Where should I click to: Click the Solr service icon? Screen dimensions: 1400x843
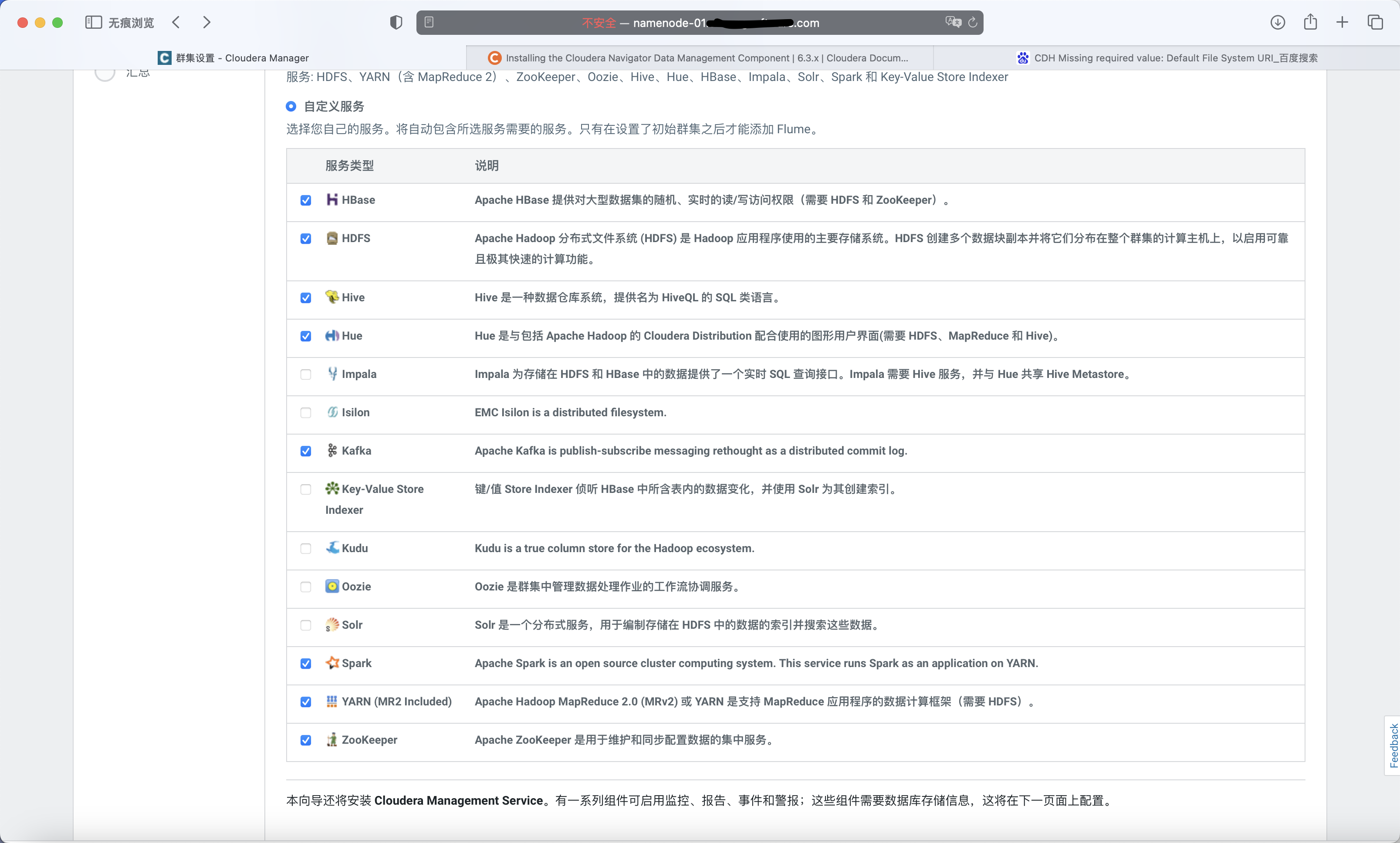[x=332, y=624]
